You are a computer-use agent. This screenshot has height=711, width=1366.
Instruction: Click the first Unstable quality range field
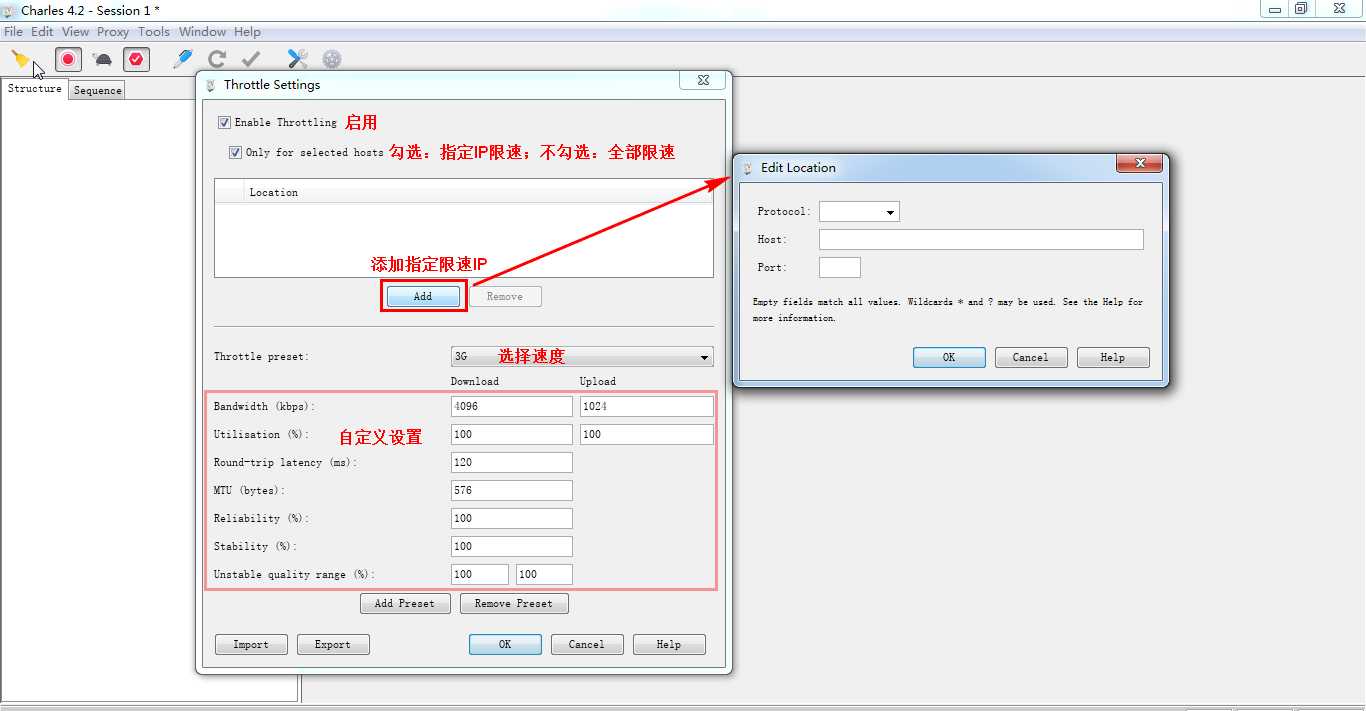point(480,575)
